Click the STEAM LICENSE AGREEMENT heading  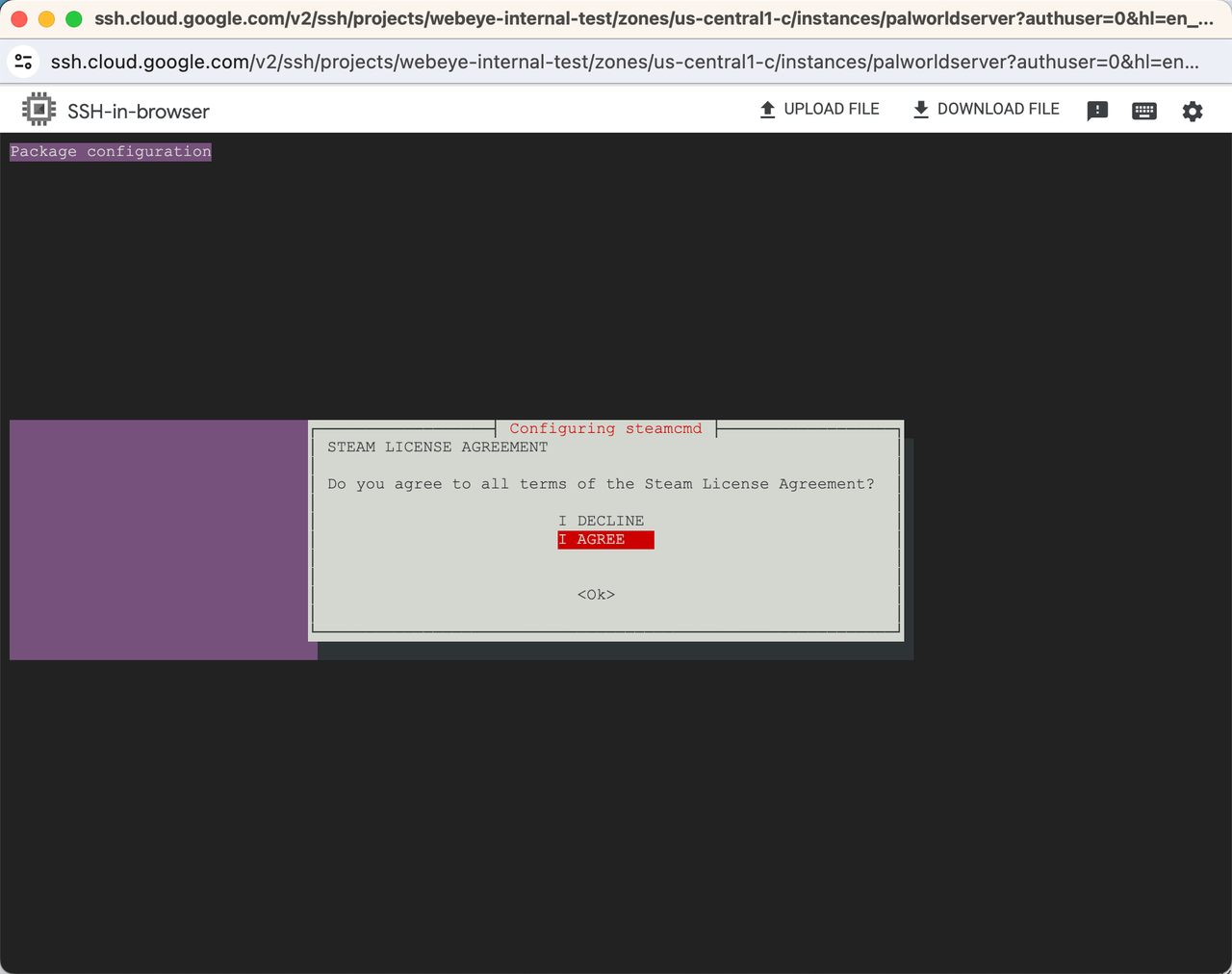point(437,448)
